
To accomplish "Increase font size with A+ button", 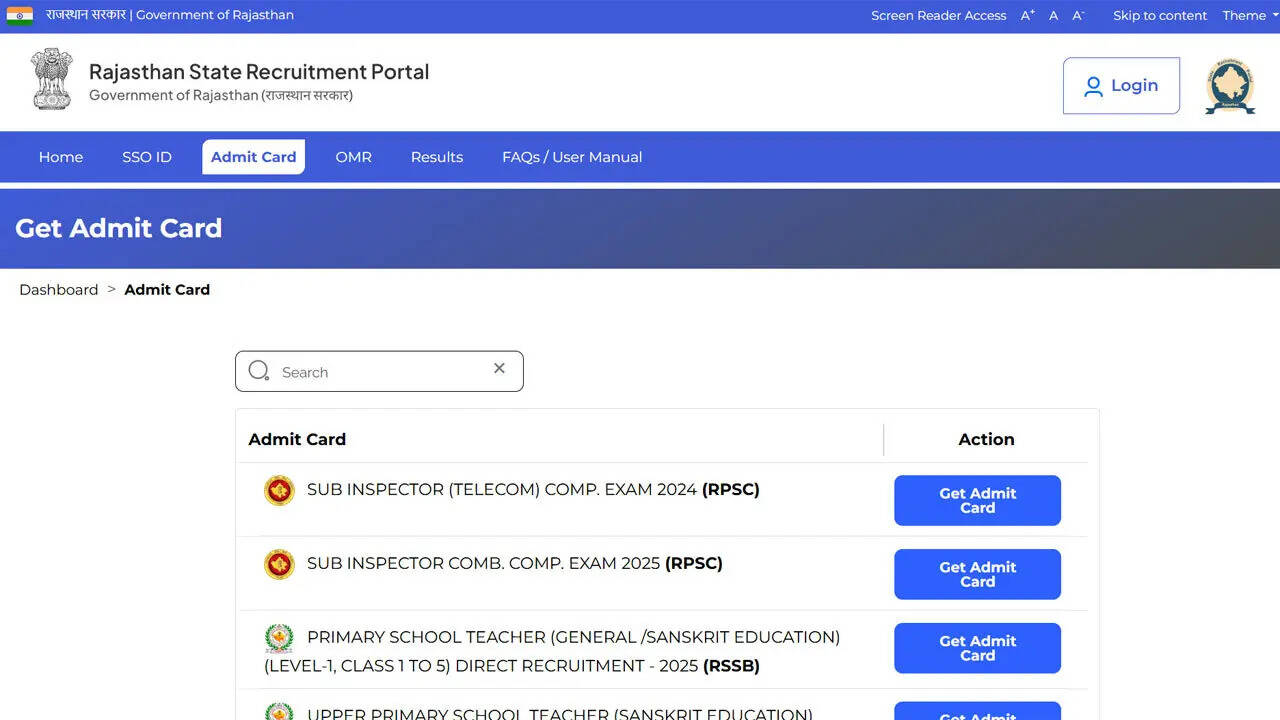I will click(x=1027, y=15).
